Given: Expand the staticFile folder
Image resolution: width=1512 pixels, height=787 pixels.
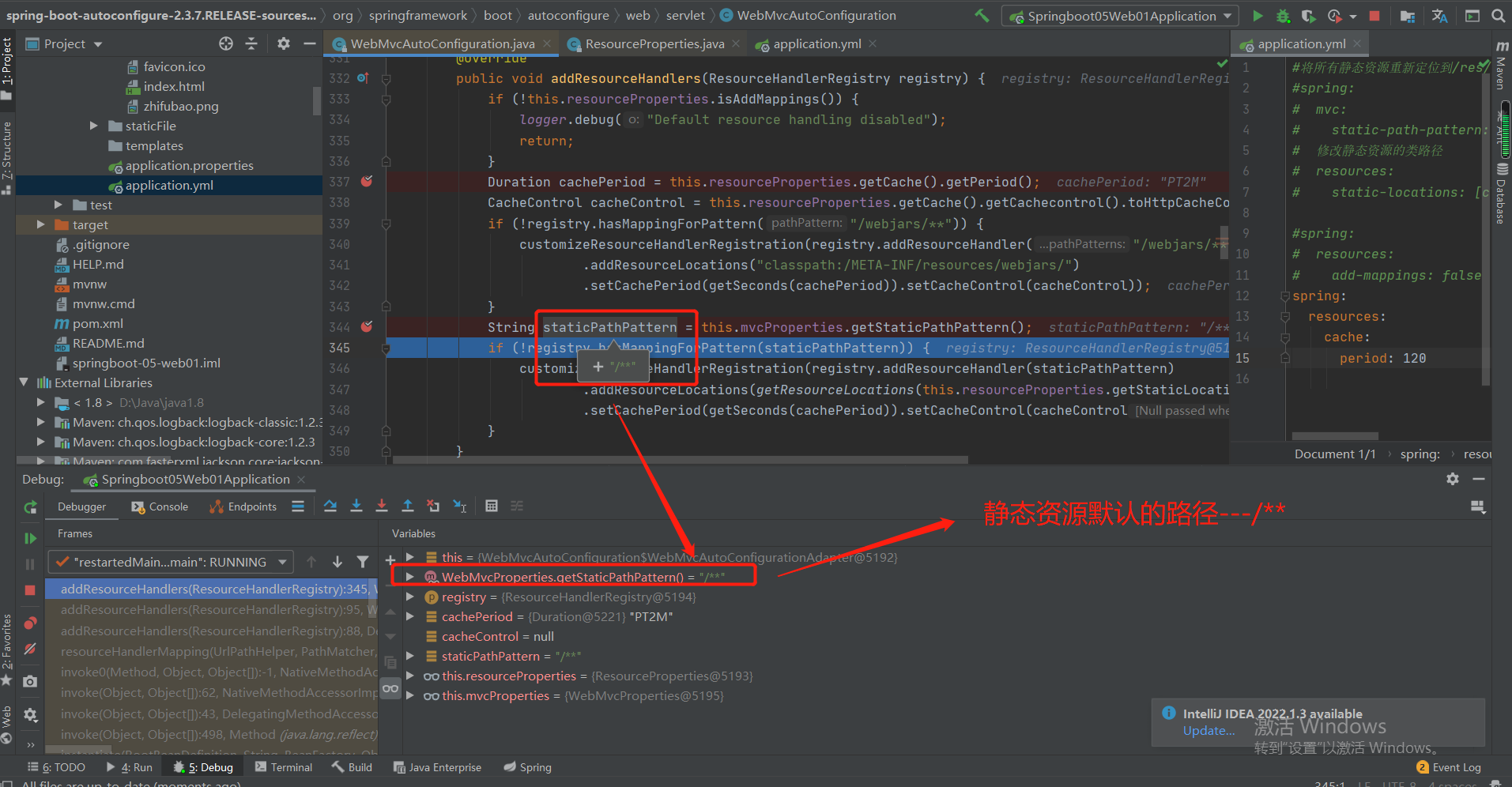Looking at the screenshot, I should click(94, 126).
